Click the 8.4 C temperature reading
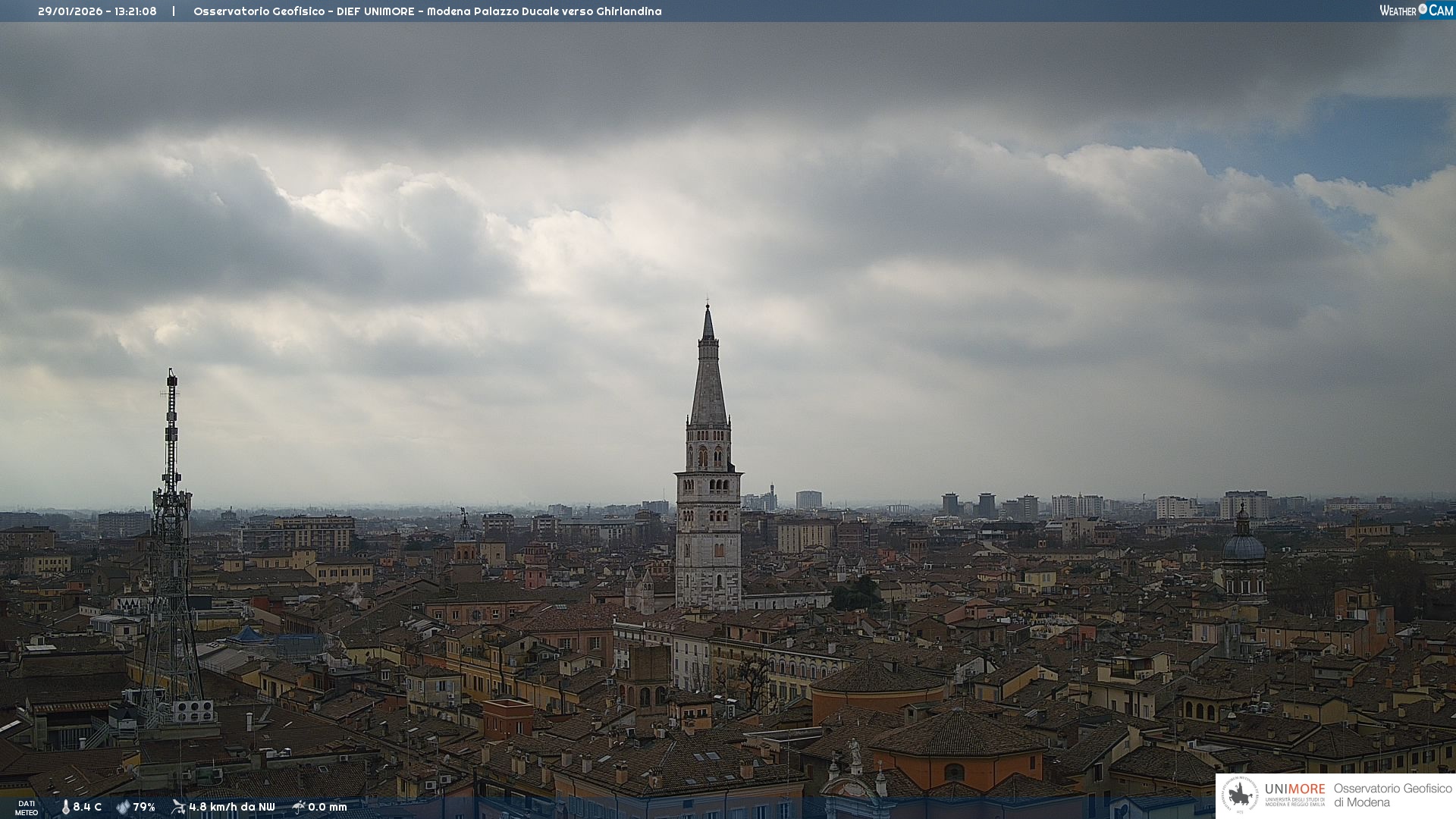This screenshot has width=1456, height=819. tap(87, 807)
